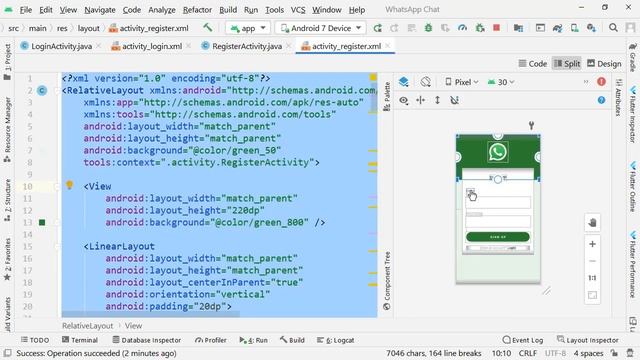Click the WhatsApp logo in preview
This screenshot has height=360, width=640.
click(498, 152)
